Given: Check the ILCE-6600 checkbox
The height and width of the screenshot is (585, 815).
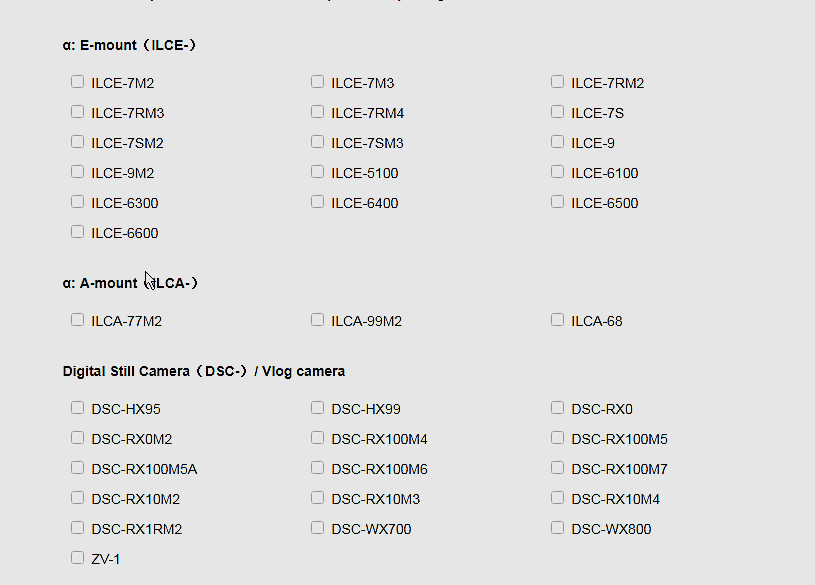Looking at the screenshot, I should pos(78,232).
